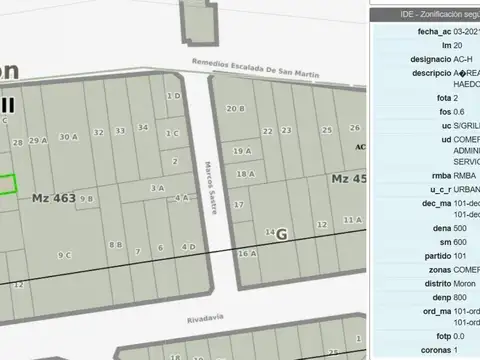Click parcel 18 A
Image resolution: width=480 pixels, height=360 pixels.
246,174
